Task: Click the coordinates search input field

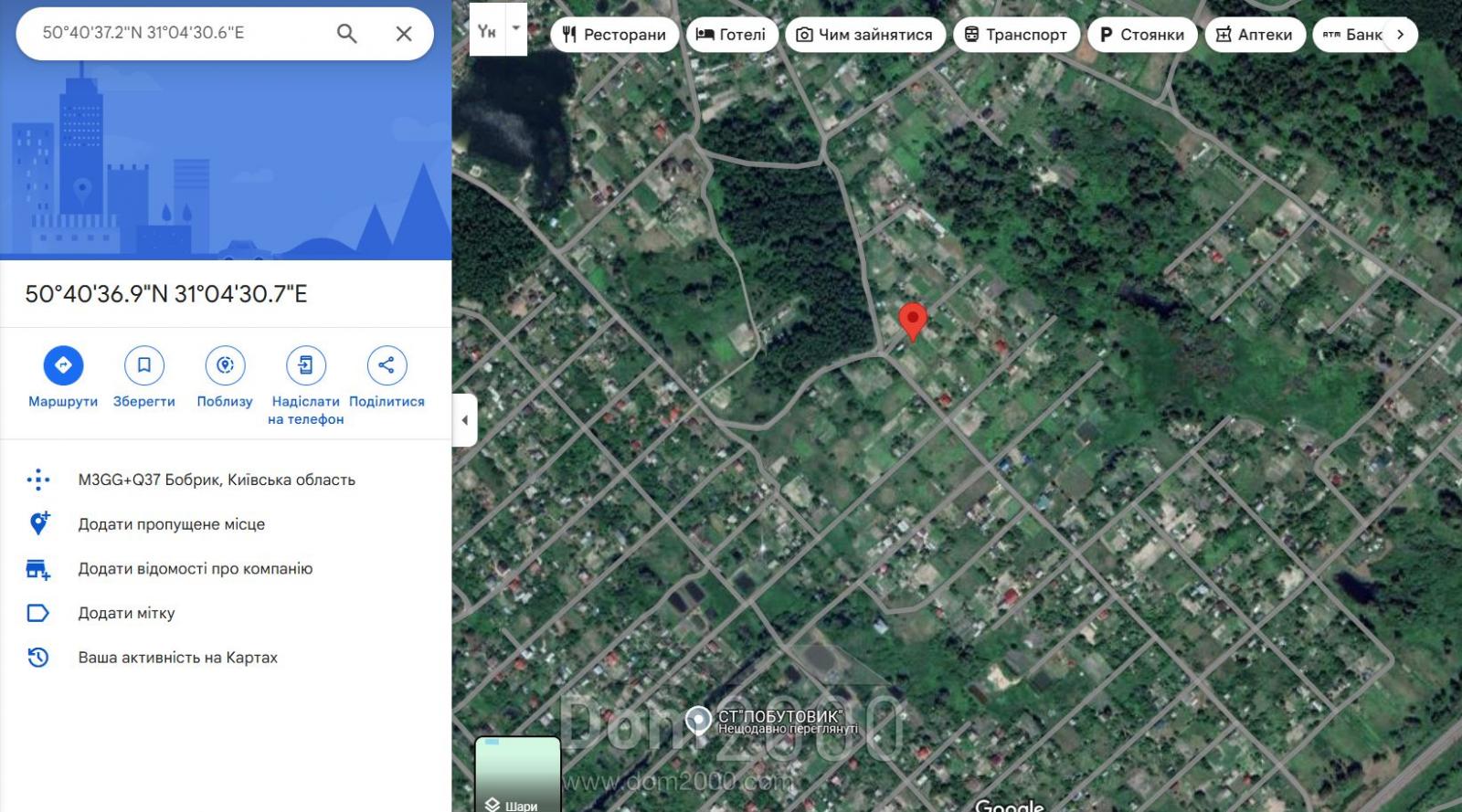Action: tap(183, 33)
